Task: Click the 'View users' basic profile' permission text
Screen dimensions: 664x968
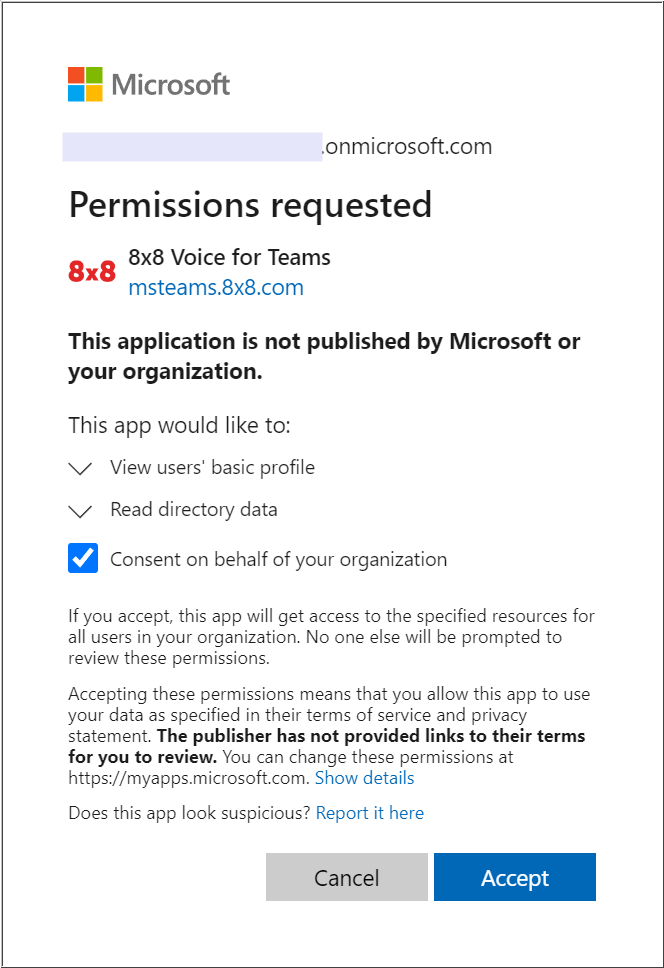Action: (212, 467)
